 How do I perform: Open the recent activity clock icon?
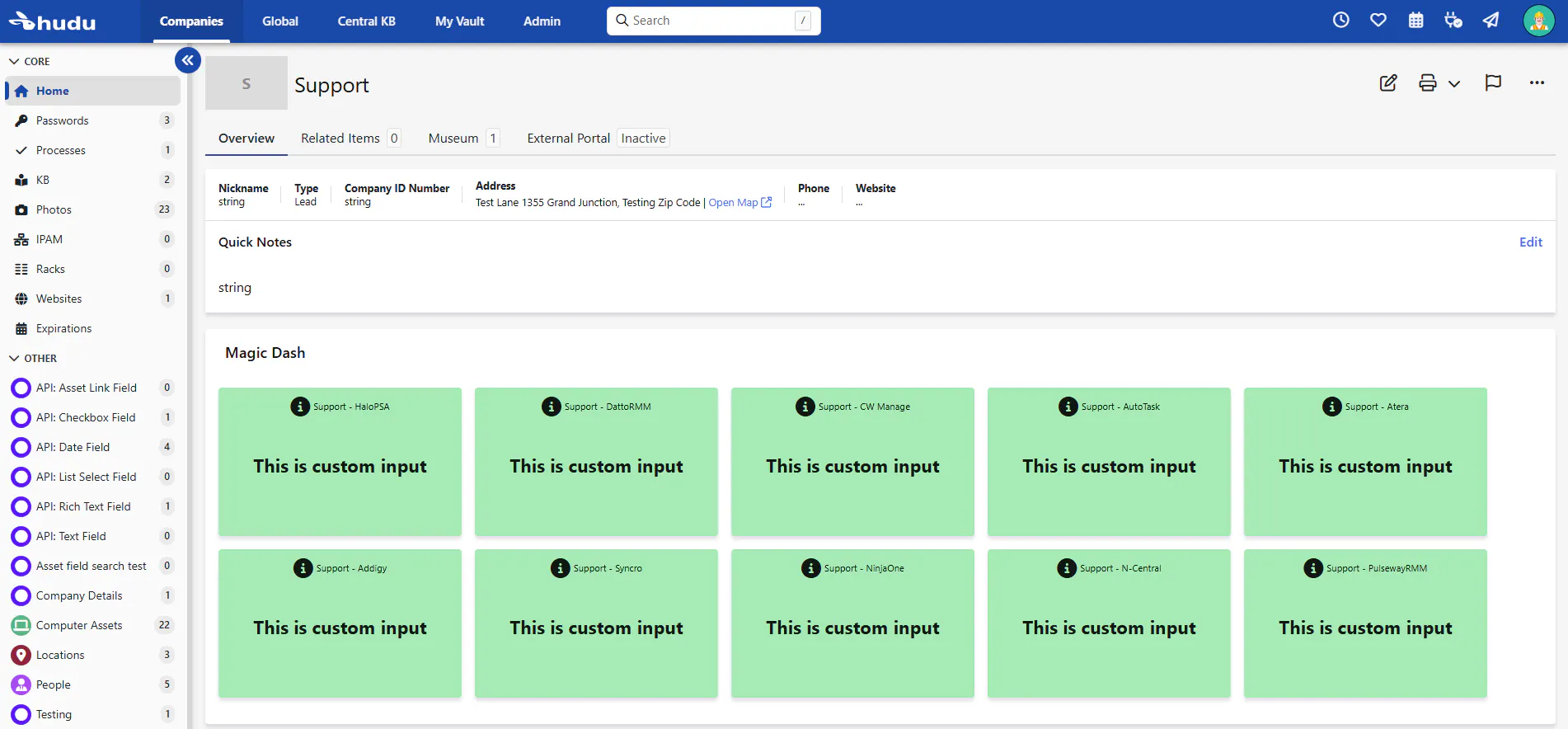(1340, 21)
